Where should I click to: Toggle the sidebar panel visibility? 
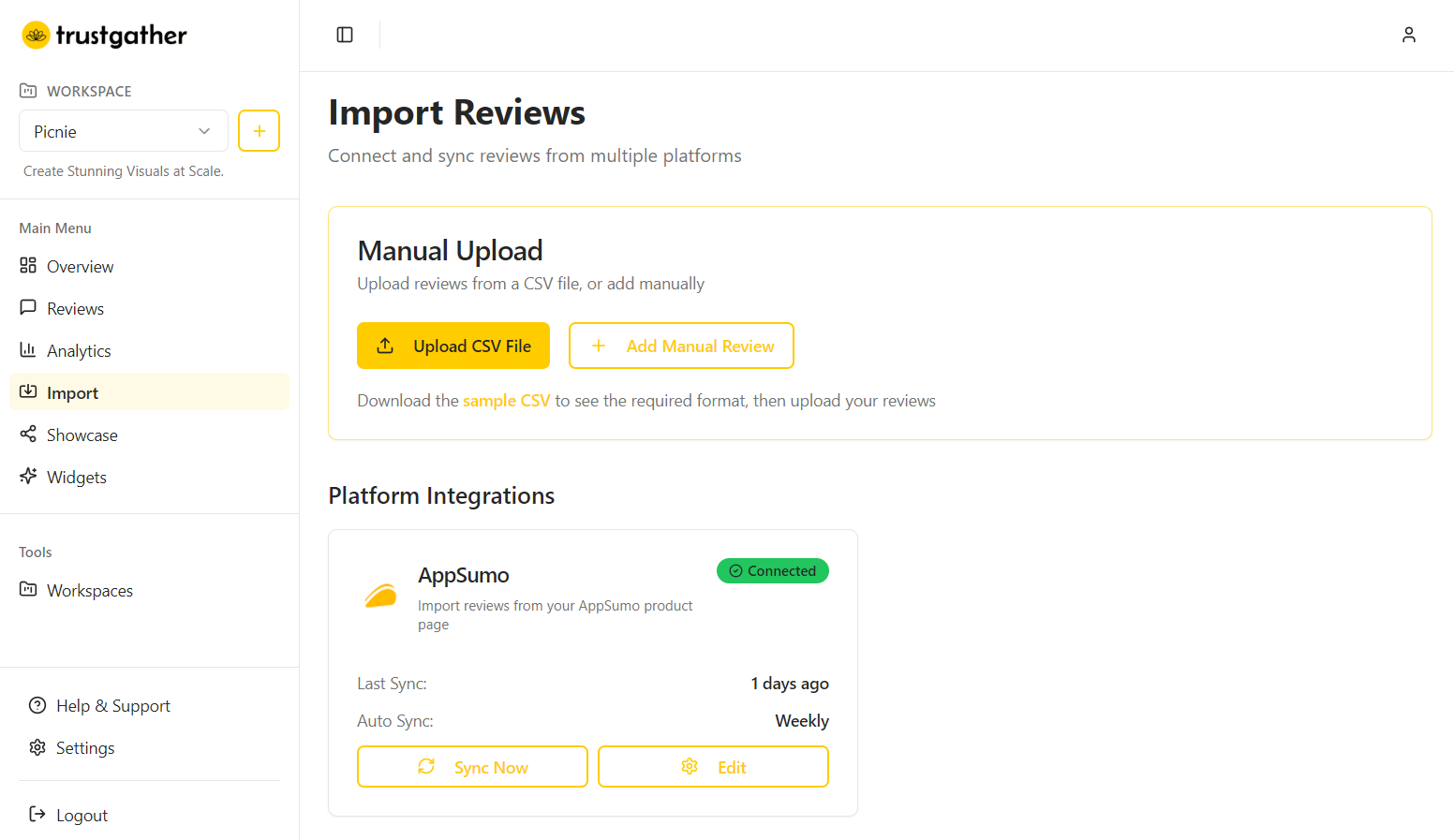pos(345,35)
